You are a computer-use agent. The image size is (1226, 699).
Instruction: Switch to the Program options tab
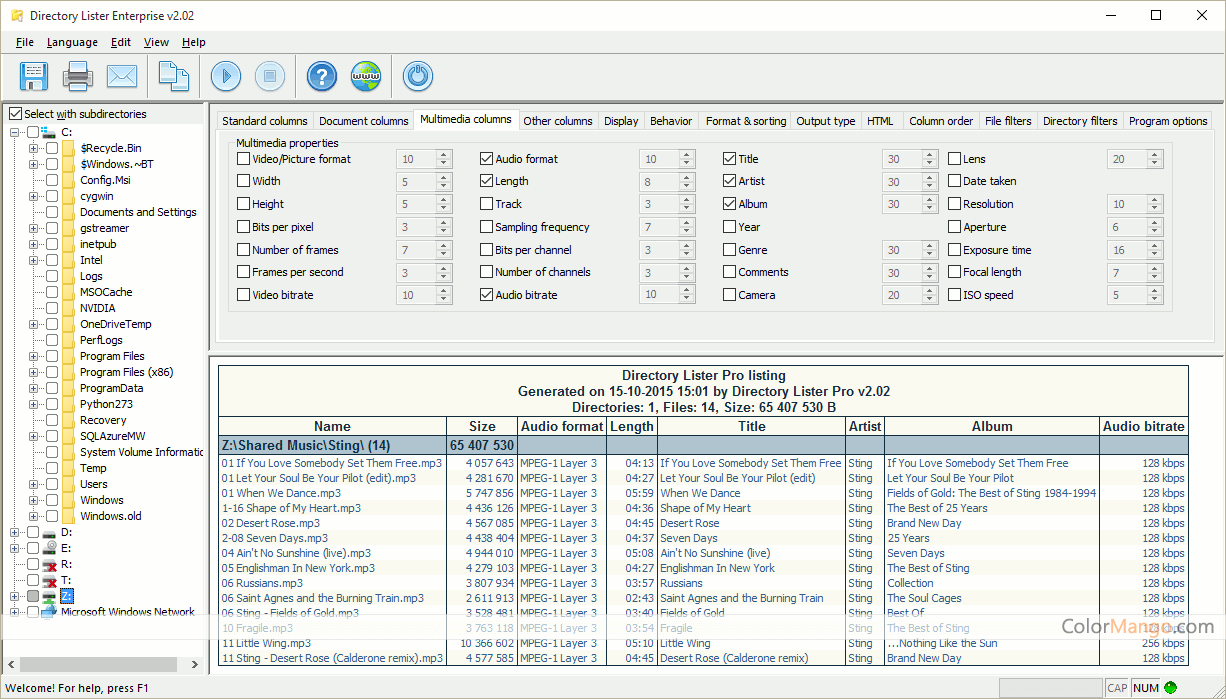(1168, 121)
